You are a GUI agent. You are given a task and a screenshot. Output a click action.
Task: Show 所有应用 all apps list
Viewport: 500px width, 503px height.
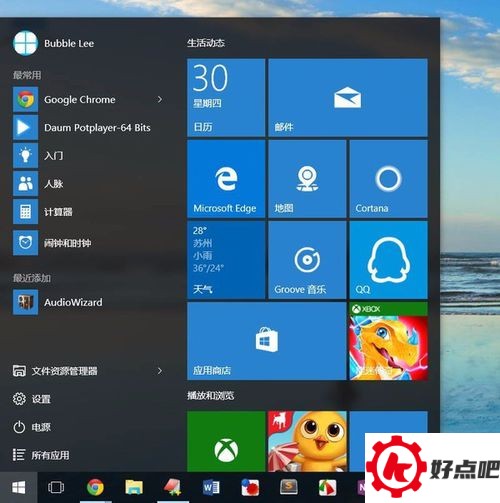41,455
